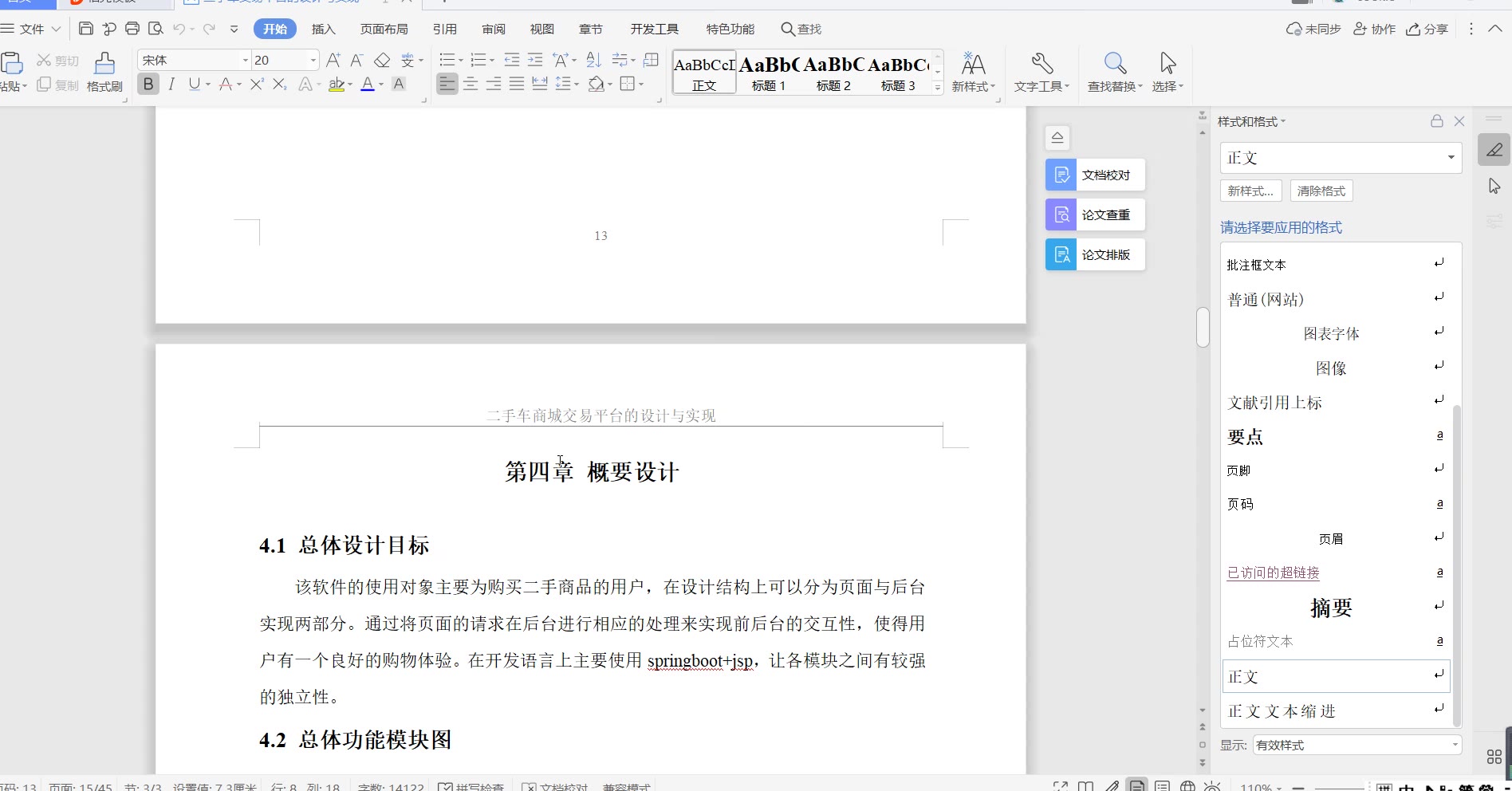Open the Find and Replace (查找替换) tool
This screenshot has width=1512, height=791.
(1114, 64)
